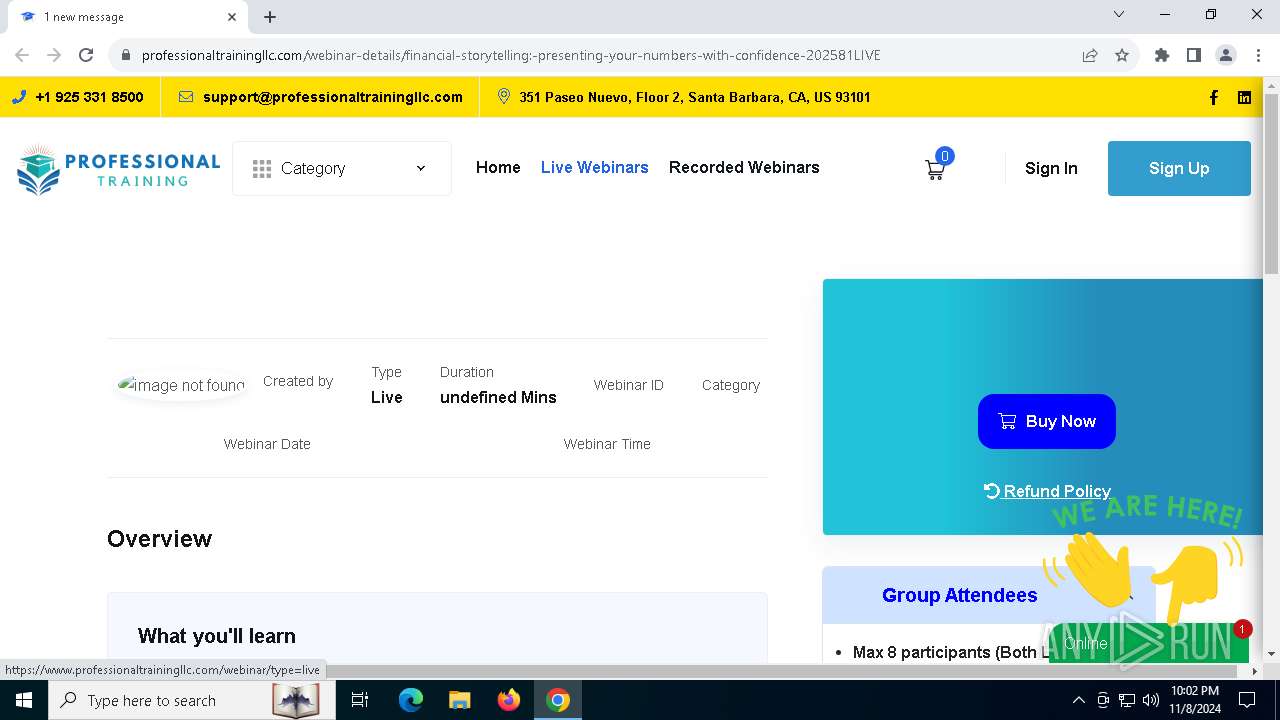The height and width of the screenshot is (720, 1280).
Task: Click the Sign Up button
Action: click(1179, 168)
